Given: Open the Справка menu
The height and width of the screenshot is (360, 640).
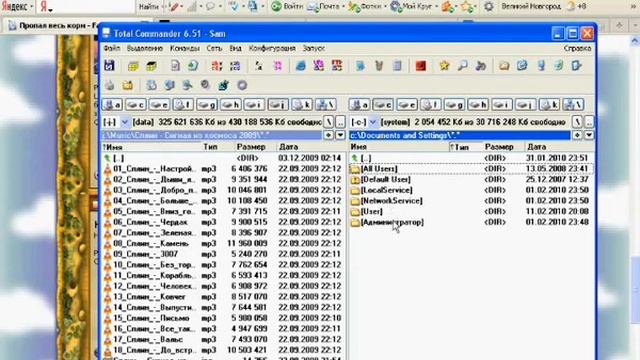Looking at the screenshot, I should (577, 48).
